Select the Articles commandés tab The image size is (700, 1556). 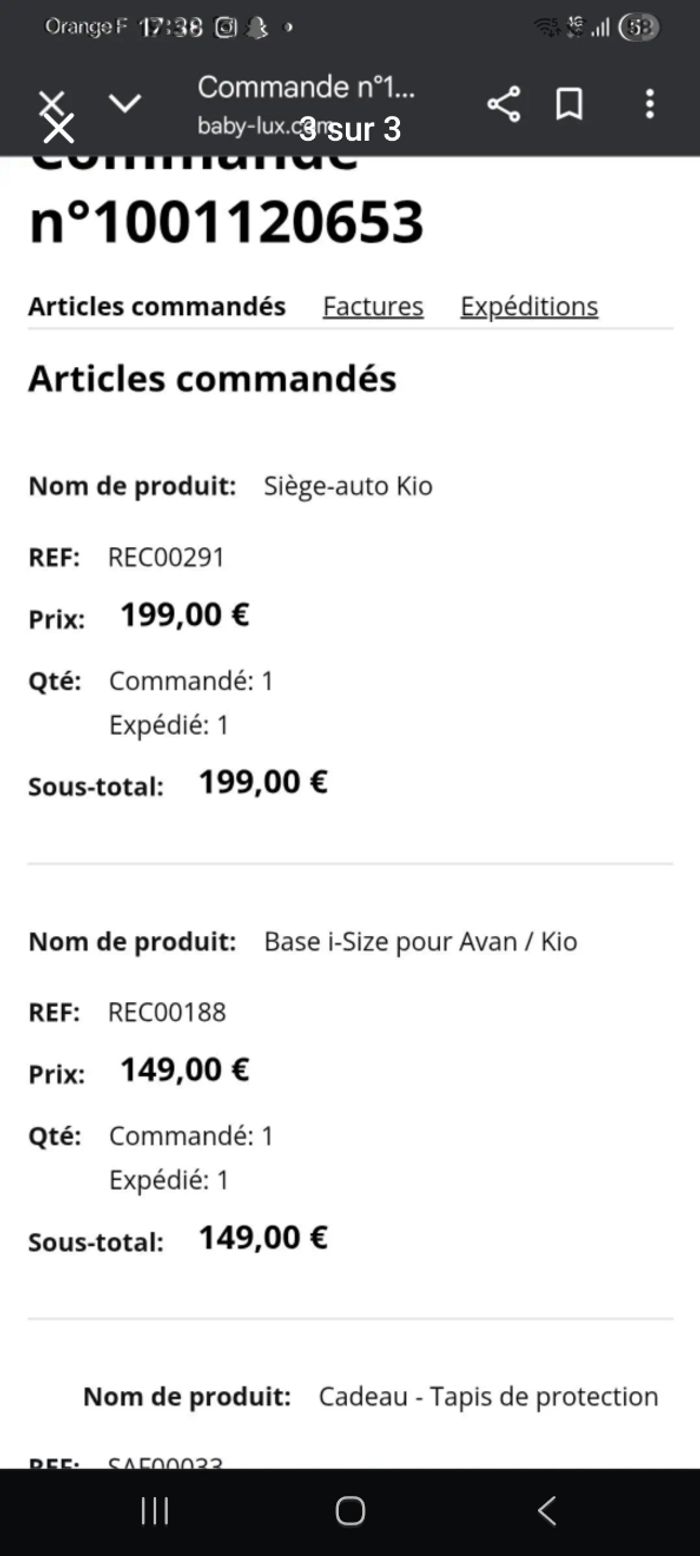coord(156,306)
